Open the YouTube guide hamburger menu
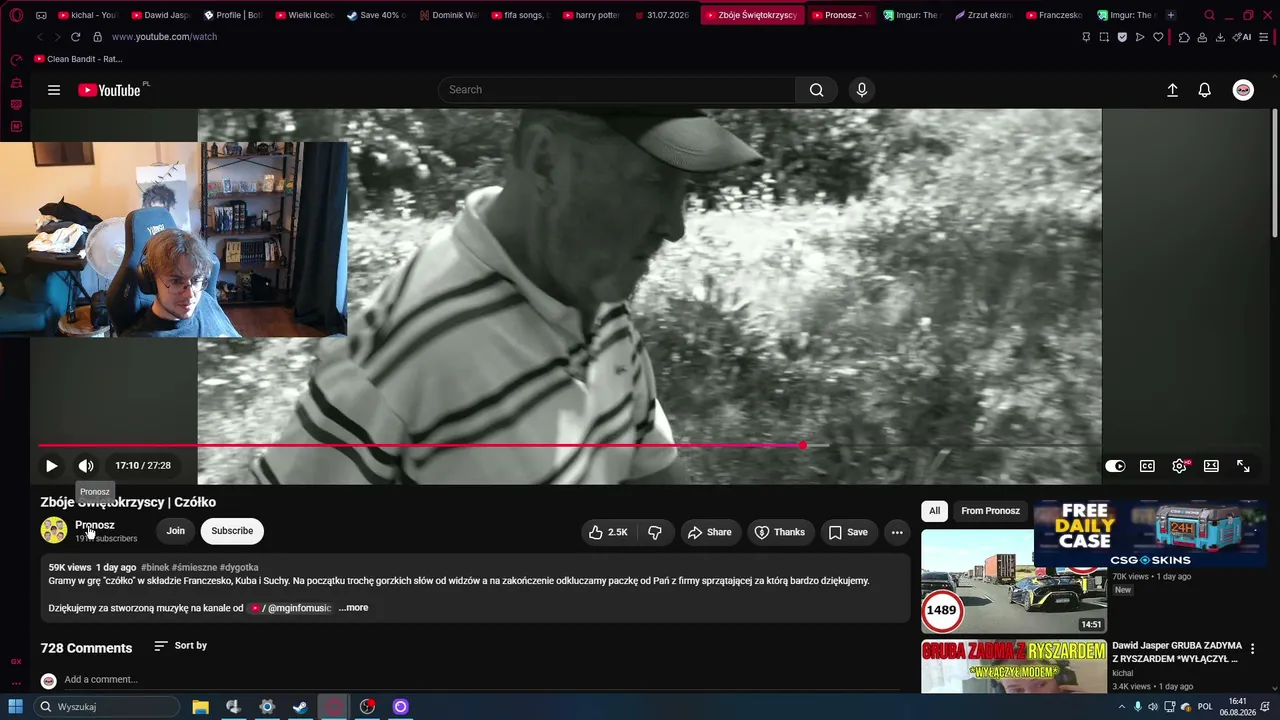 (54, 90)
